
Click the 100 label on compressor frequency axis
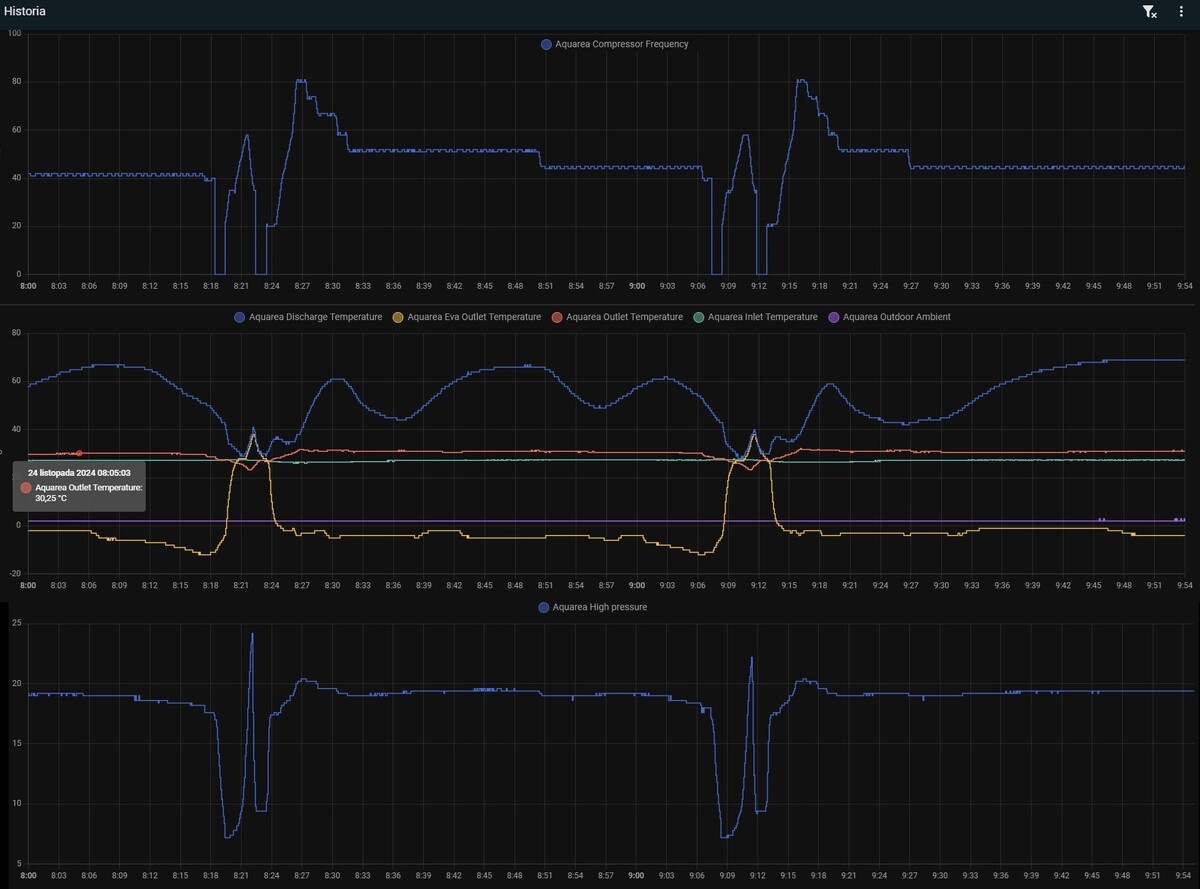pyautogui.click(x=14, y=34)
